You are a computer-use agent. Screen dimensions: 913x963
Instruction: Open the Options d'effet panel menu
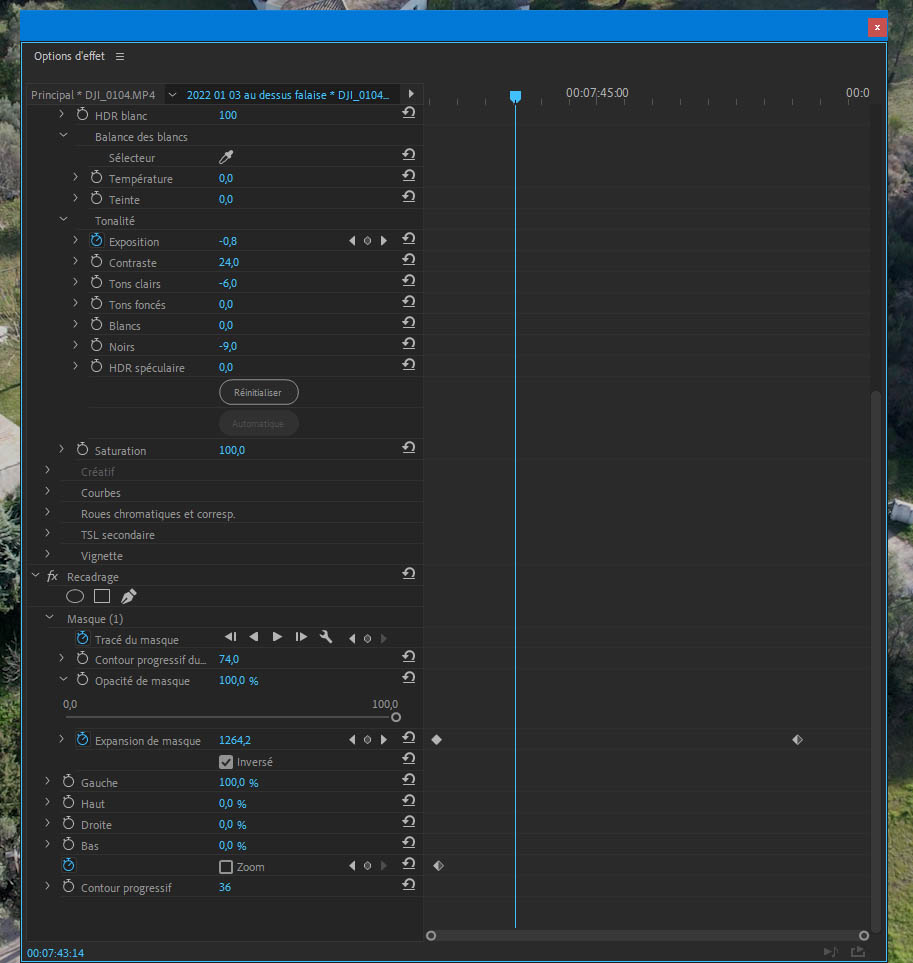coord(120,57)
